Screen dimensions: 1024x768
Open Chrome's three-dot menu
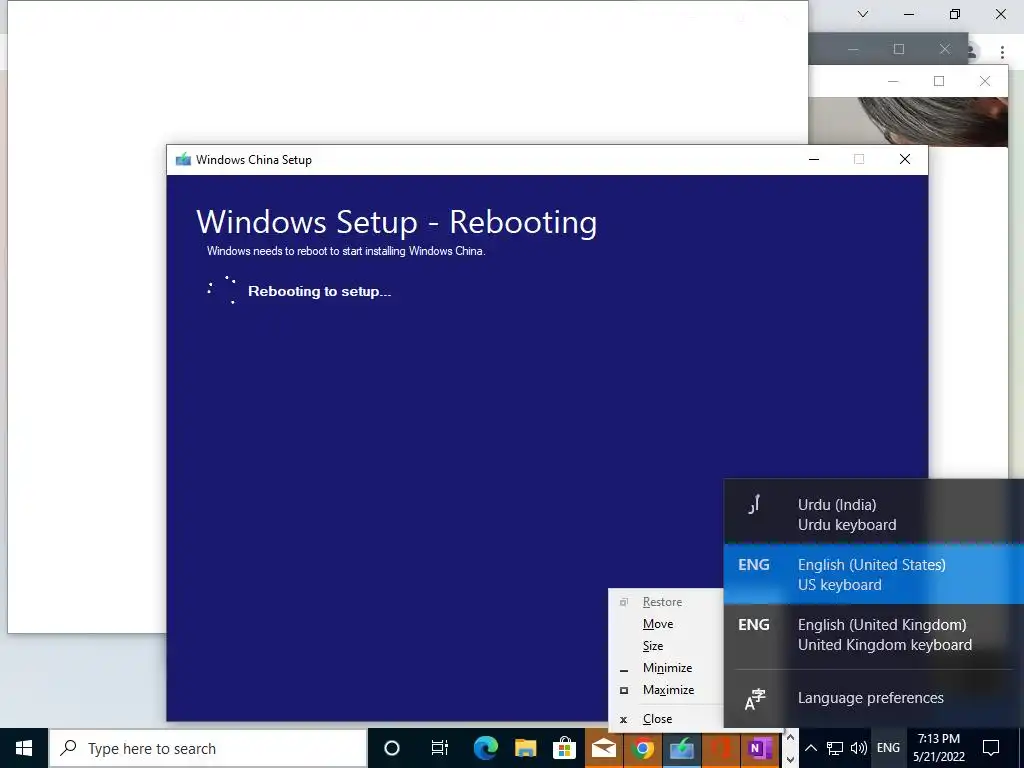[x=1002, y=52]
